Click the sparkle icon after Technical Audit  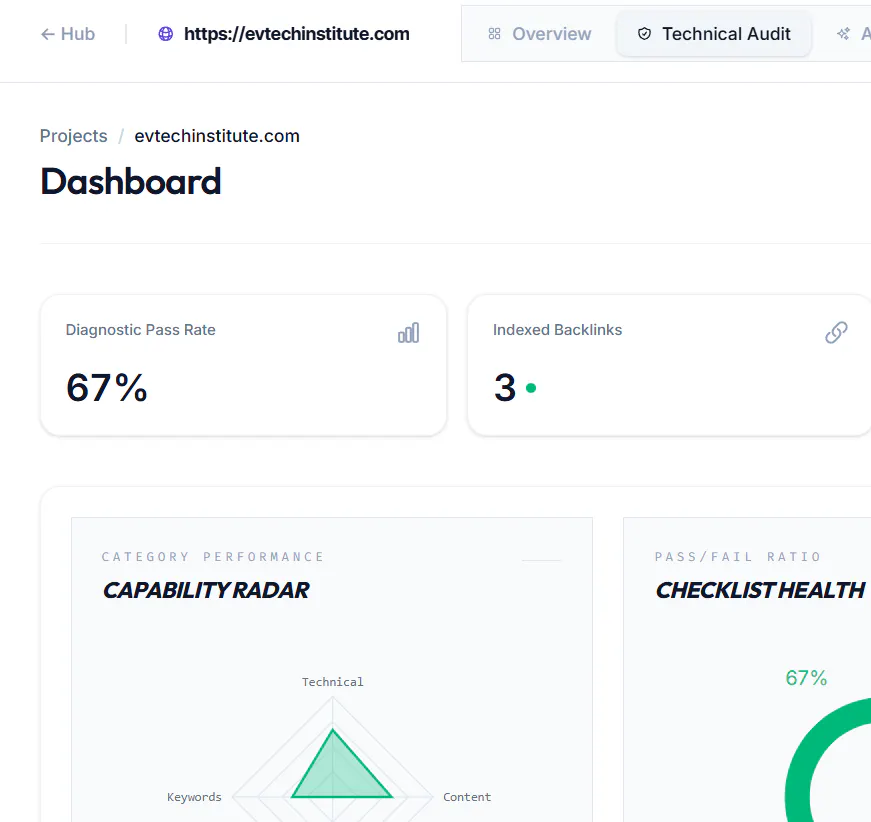[843, 34]
